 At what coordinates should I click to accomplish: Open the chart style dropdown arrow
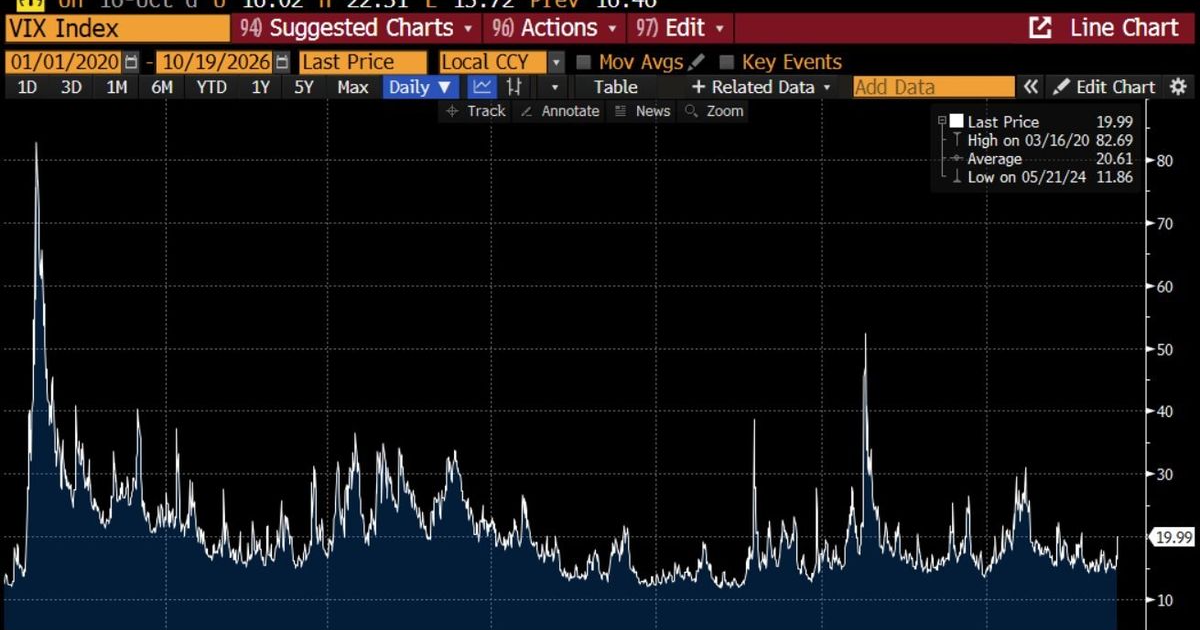pyautogui.click(x=555, y=87)
